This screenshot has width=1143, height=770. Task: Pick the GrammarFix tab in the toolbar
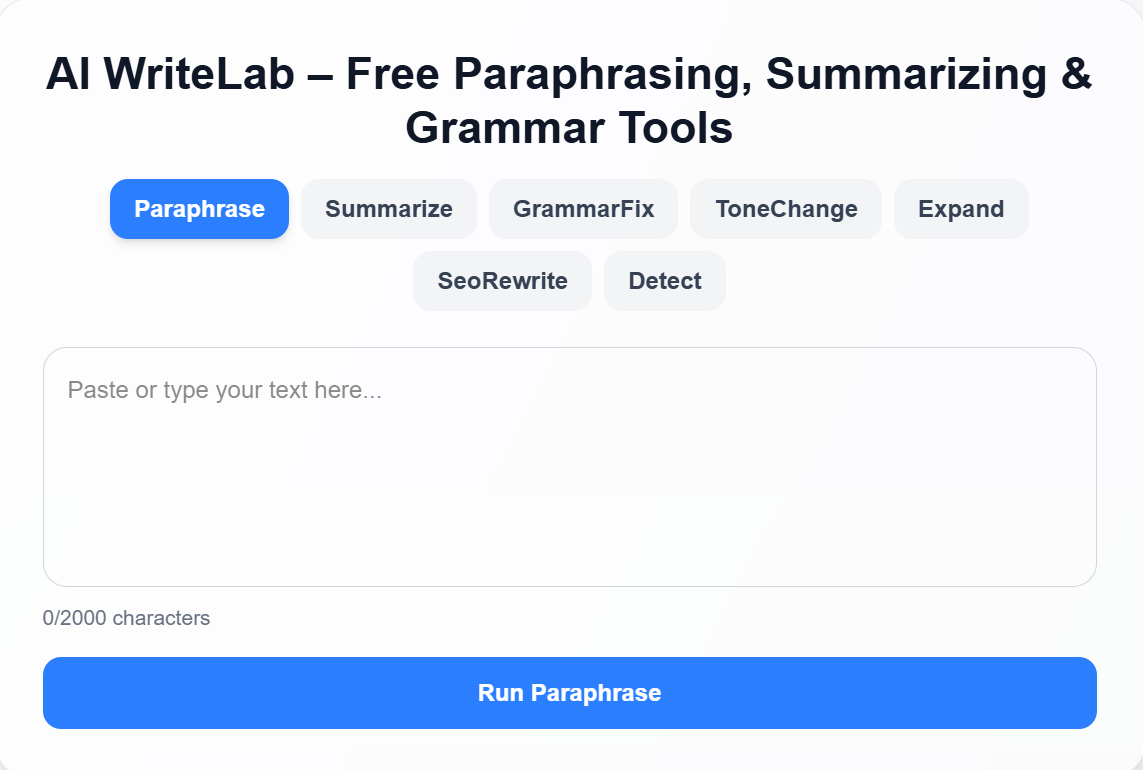(x=583, y=208)
